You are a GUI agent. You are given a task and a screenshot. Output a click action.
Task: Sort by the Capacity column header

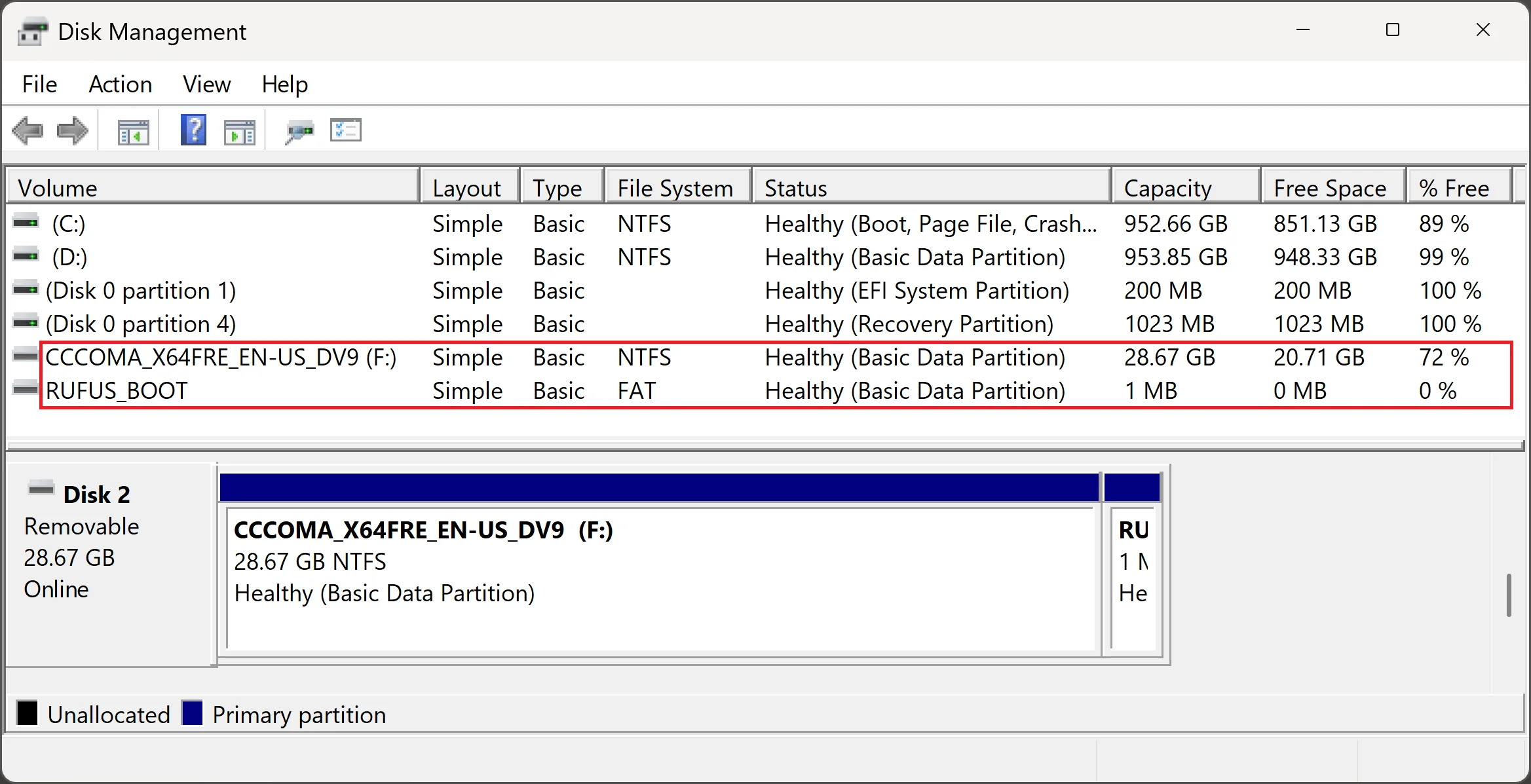point(1186,187)
